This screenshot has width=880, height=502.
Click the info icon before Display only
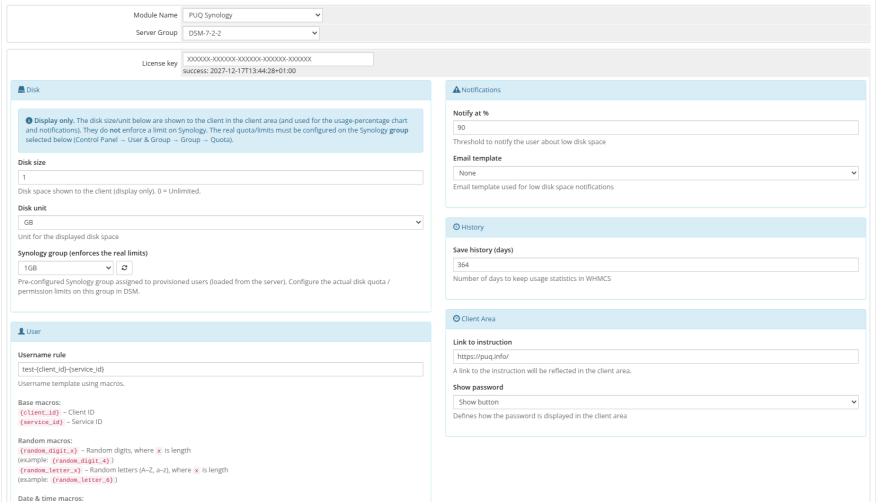coord(29,120)
